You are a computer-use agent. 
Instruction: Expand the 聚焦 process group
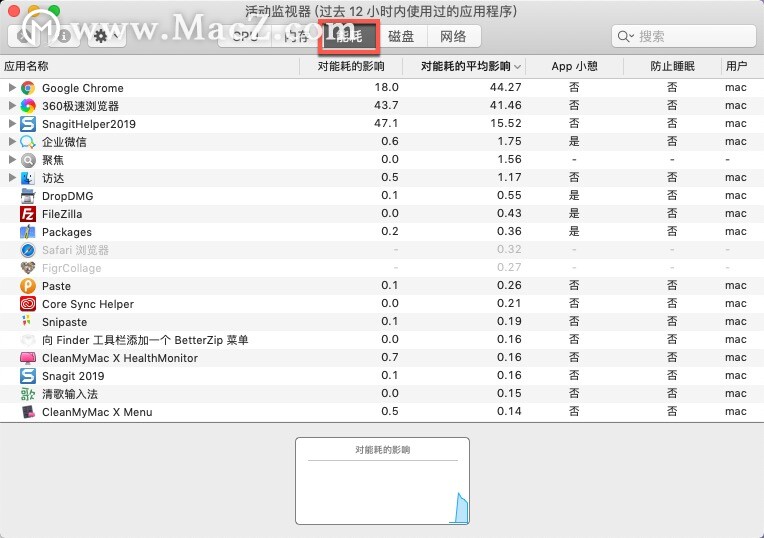click(12, 159)
